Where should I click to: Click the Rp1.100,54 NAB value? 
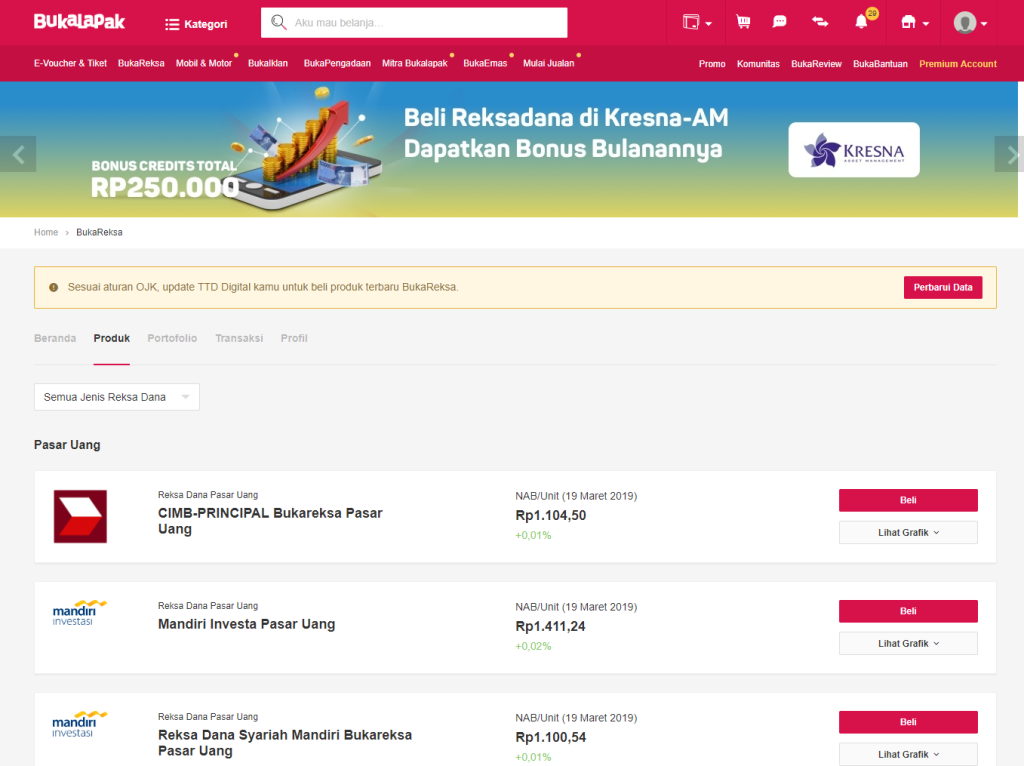(x=551, y=737)
